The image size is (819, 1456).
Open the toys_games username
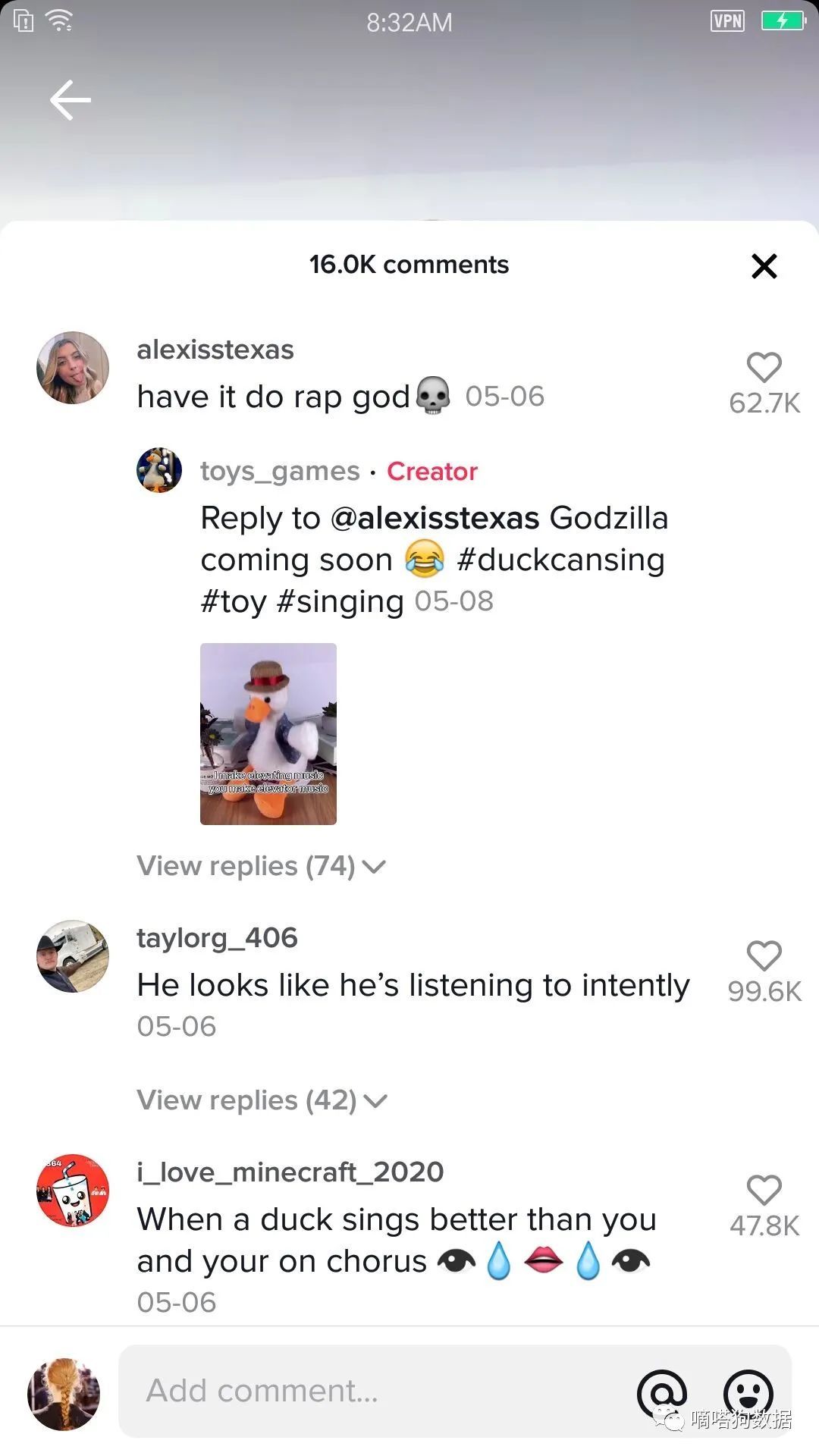point(280,471)
